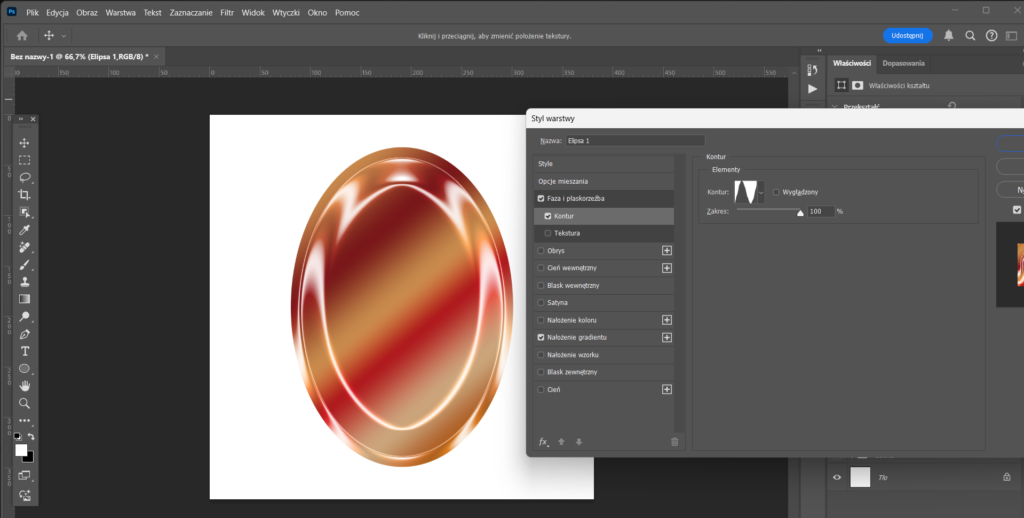1024x518 pixels.
Task: Switch to the Dopasowania tab
Action: (903, 63)
